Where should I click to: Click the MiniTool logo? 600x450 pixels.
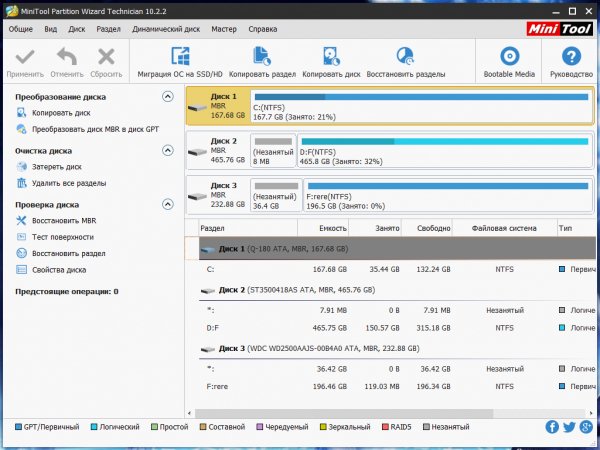pyautogui.click(x=560, y=29)
